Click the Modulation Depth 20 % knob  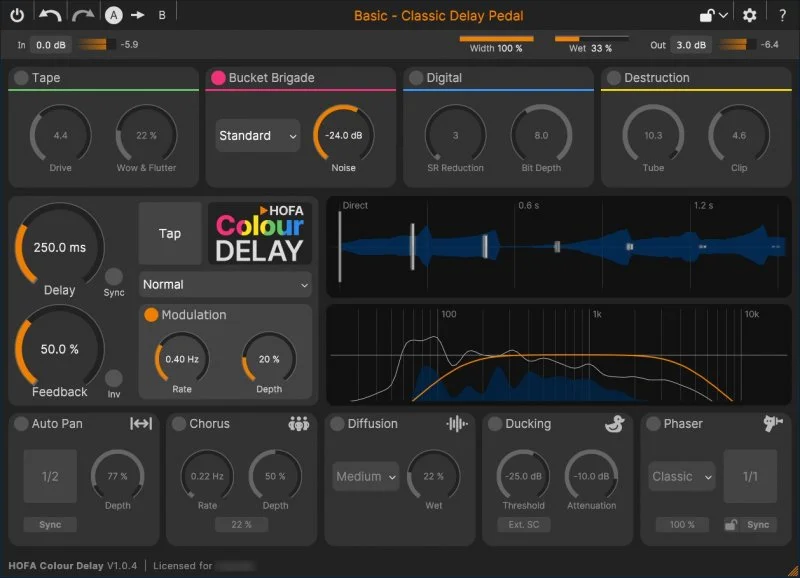(x=269, y=359)
